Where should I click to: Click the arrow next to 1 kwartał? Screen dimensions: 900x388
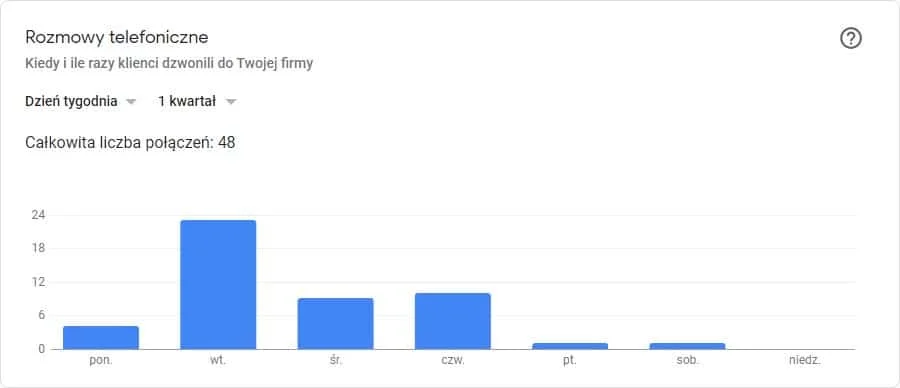(231, 102)
